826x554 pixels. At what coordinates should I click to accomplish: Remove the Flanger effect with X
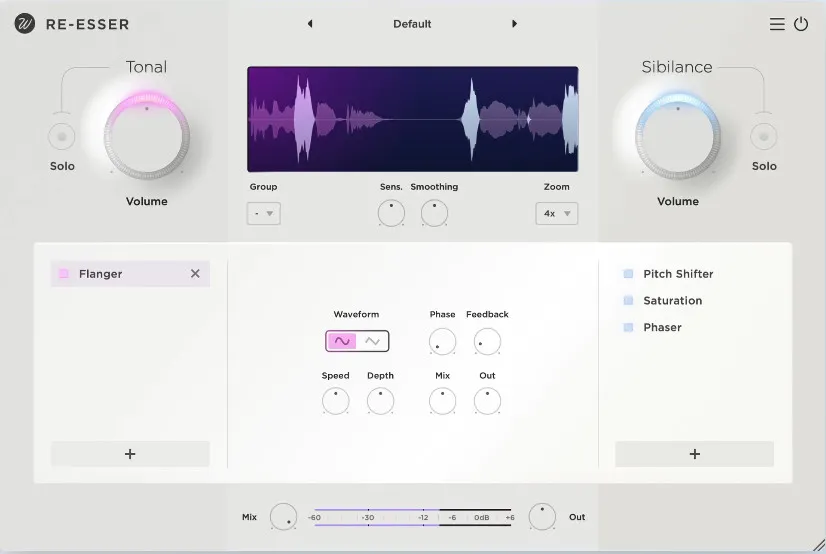[195, 274]
